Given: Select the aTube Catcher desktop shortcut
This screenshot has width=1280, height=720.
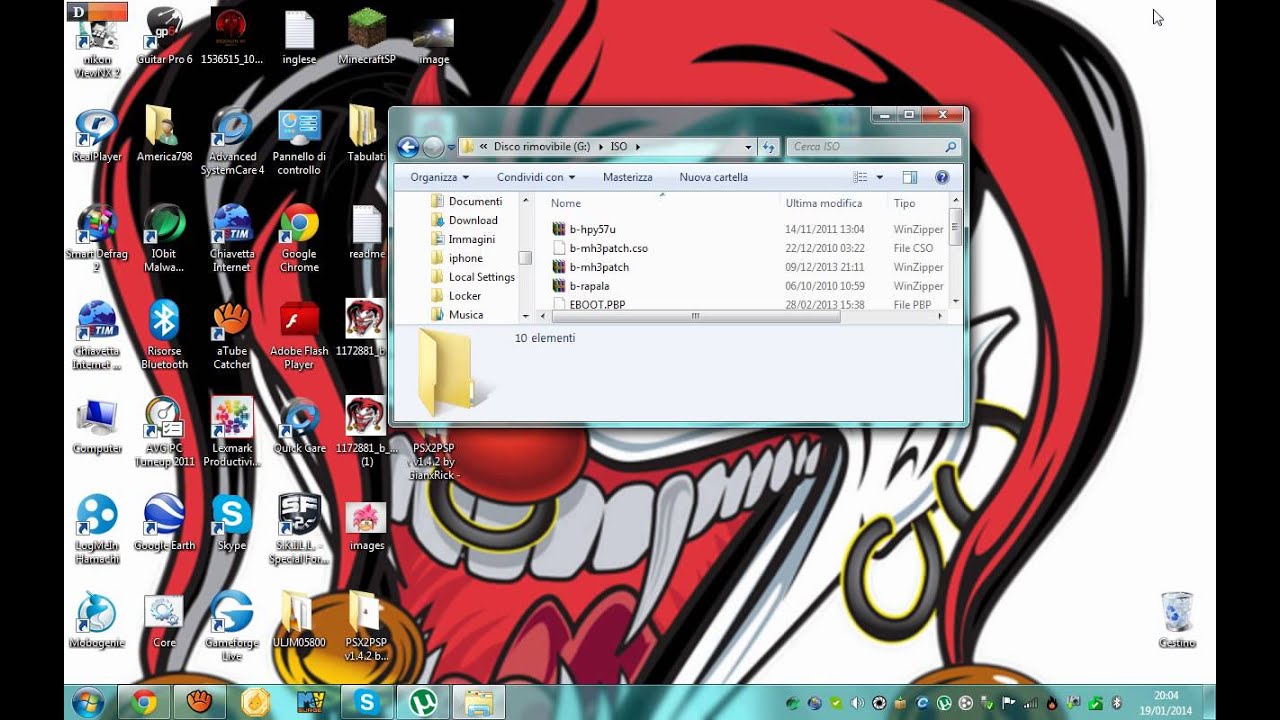Looking at the screenshot, I should 232,335.
